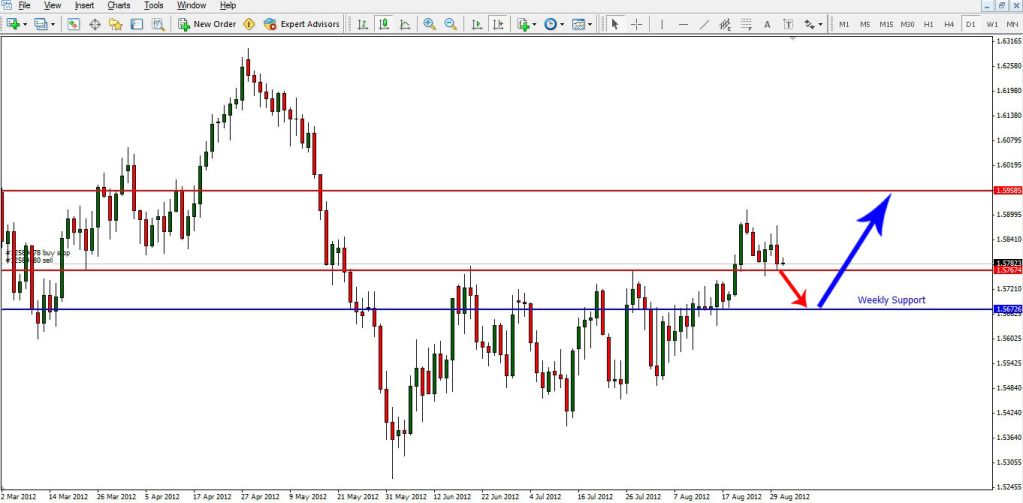The height and width of the screenshot is (503, 1023).
Task: Switch chart to candlesticks type
Action: (x=384, y=24)
